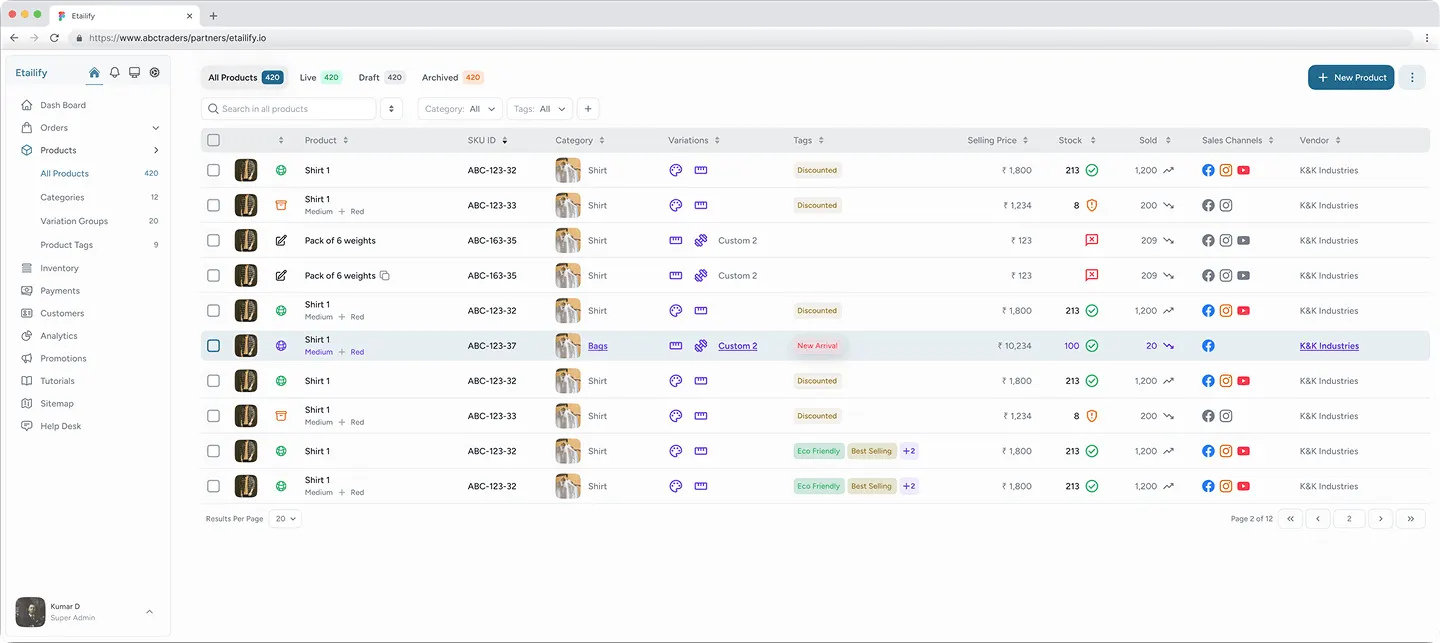Click dumbbell variation icon in ABC-123-37 row
This screenshot has height=643, width=1440.
701,346
